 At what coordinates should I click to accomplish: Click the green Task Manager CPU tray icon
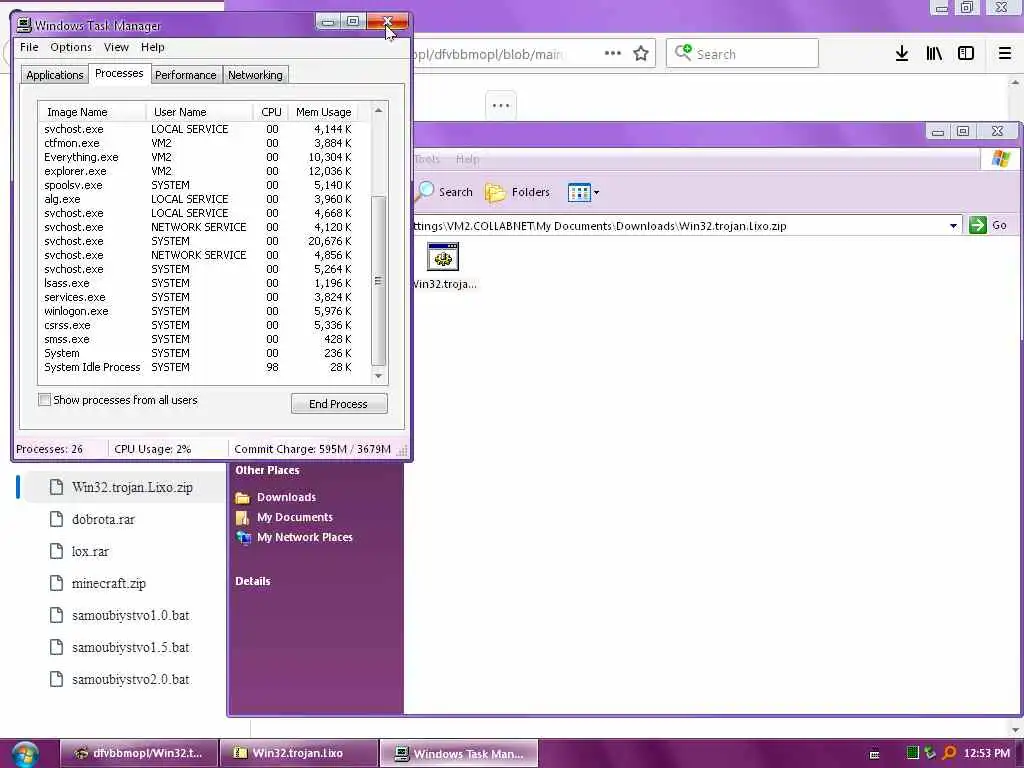click(x=912, y=753)
